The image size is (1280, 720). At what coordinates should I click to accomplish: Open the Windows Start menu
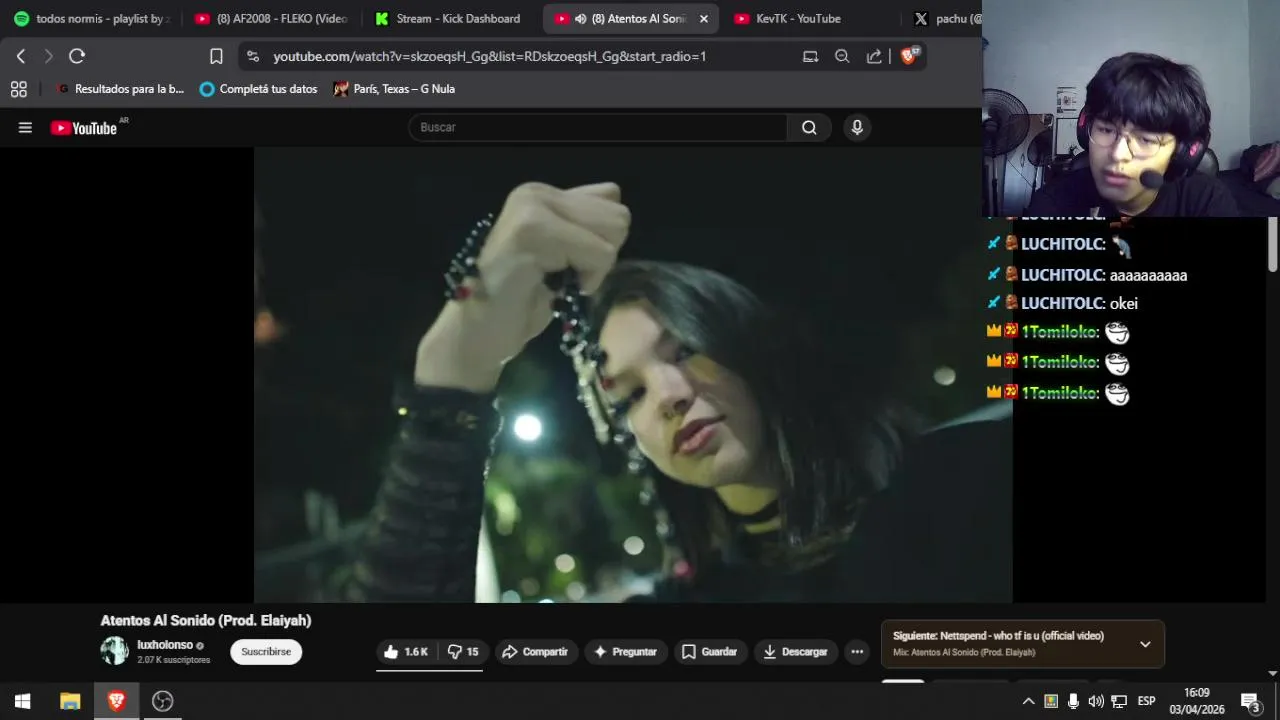[22, 701]
